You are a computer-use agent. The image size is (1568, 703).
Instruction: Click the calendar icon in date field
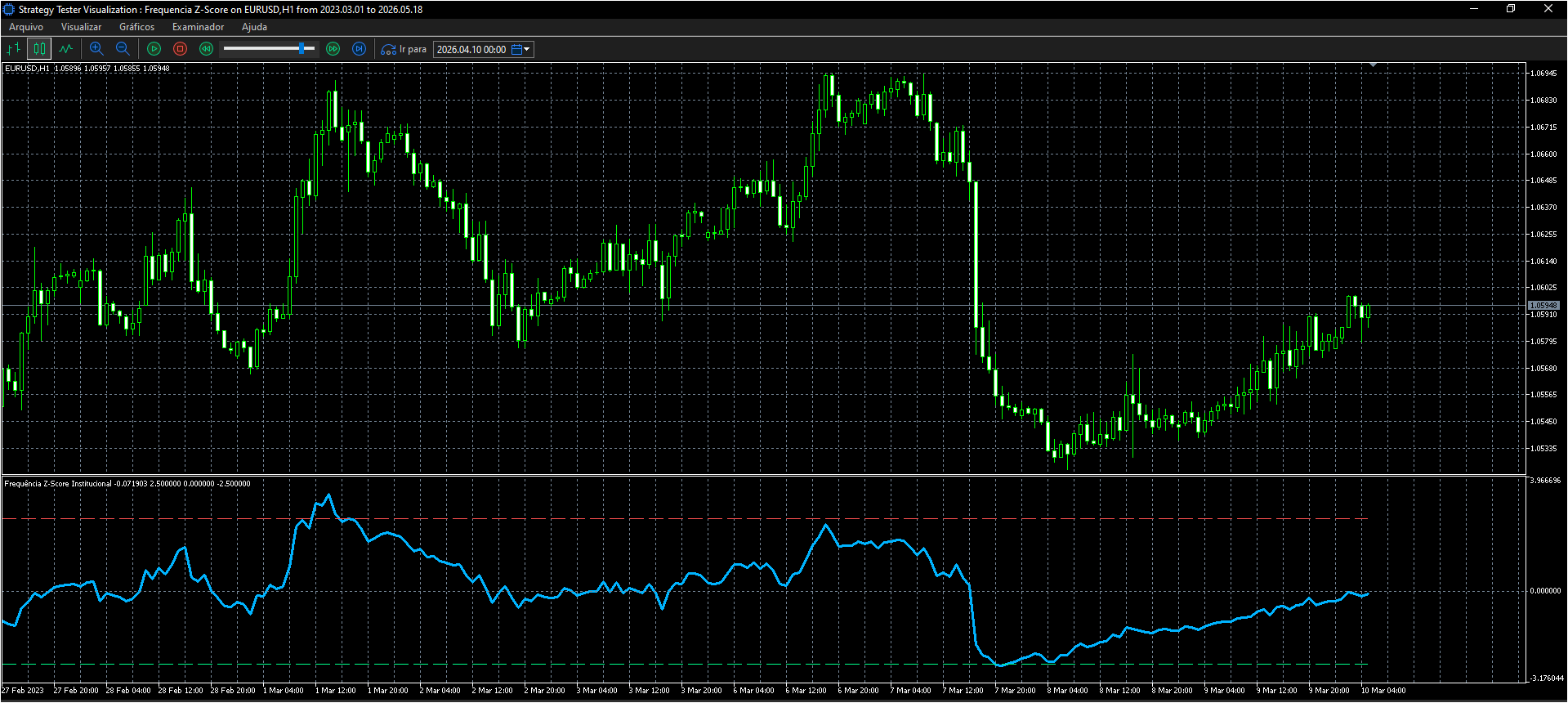point(516,50)
